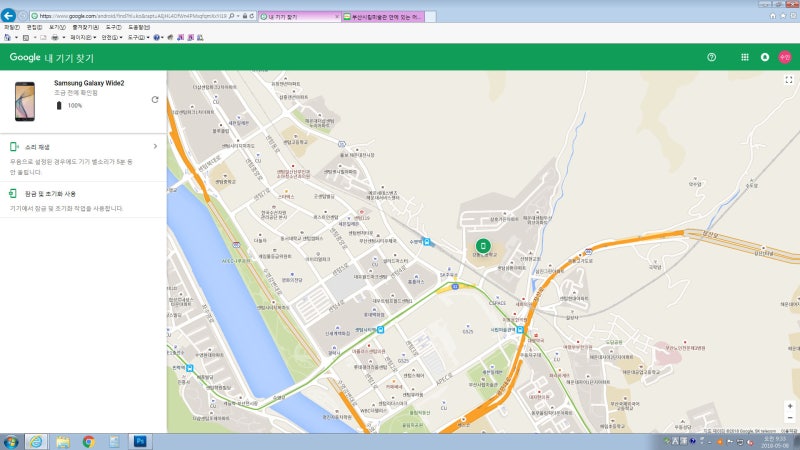Go back using the browser back arrow
Viewport: 800px width, 450px height.
click(x=8, y=15)
